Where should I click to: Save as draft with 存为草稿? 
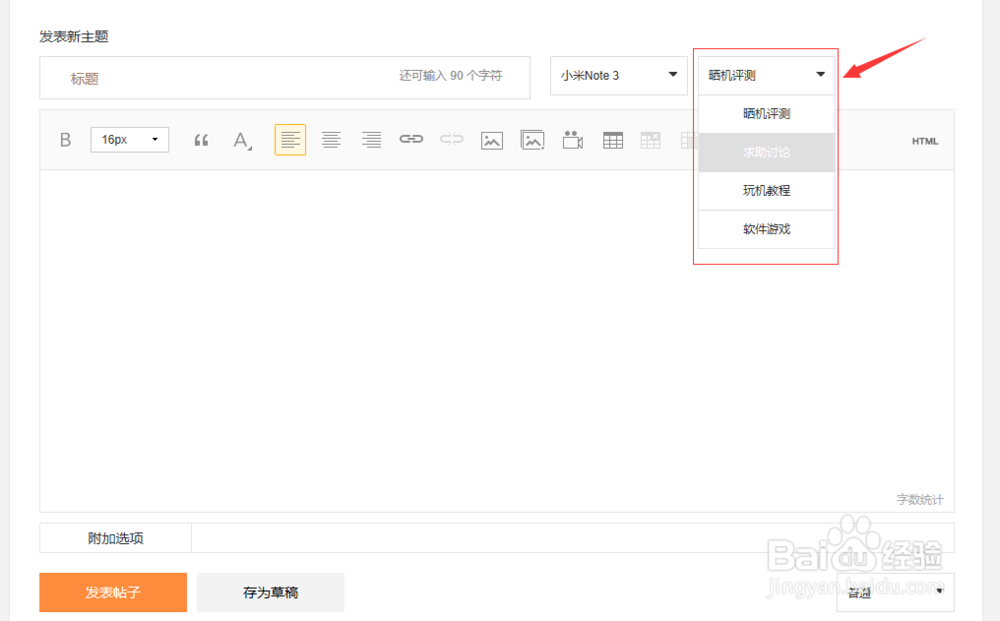[x=270, y=592]
